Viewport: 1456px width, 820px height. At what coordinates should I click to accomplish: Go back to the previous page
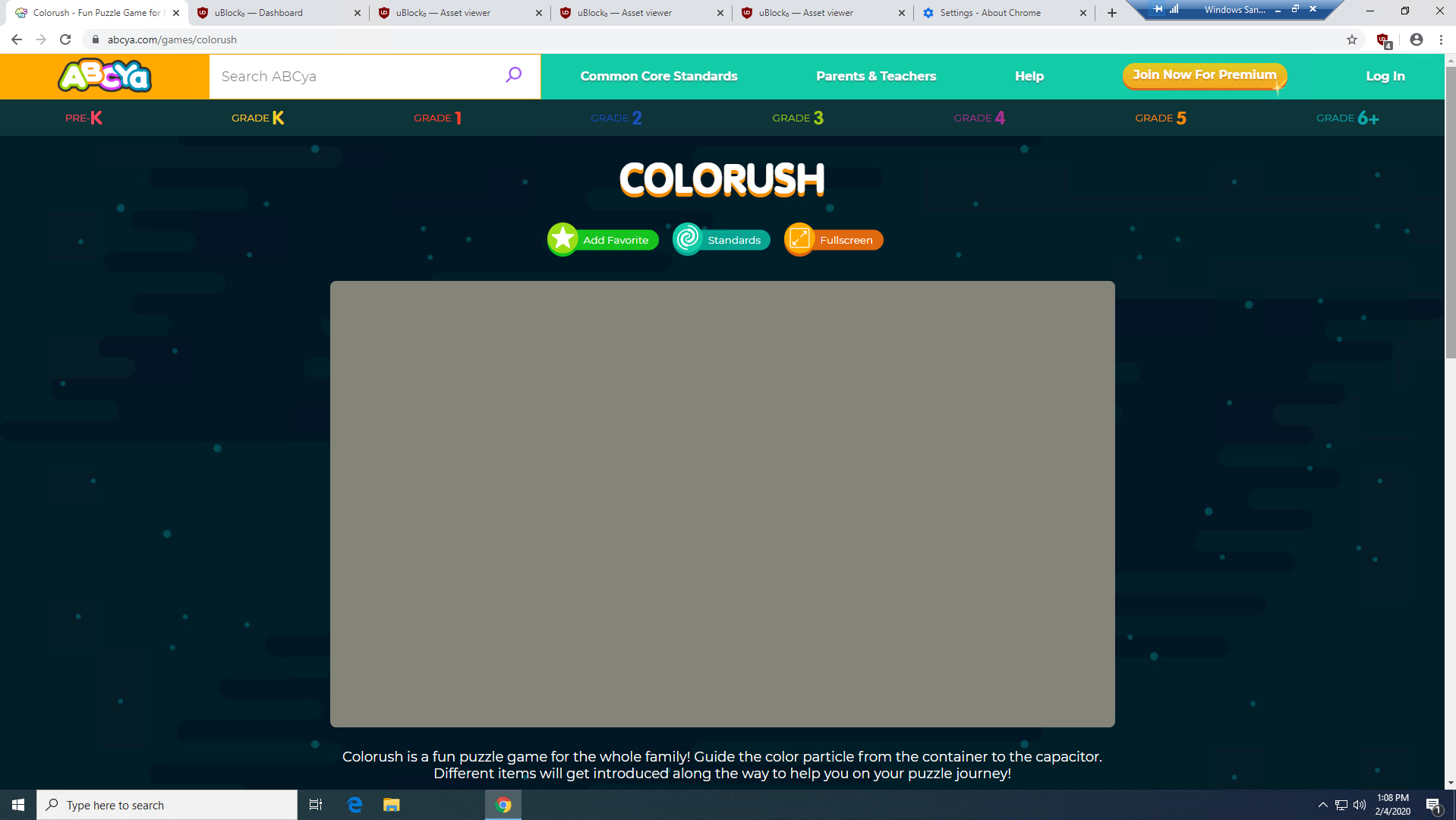point(17,39)
